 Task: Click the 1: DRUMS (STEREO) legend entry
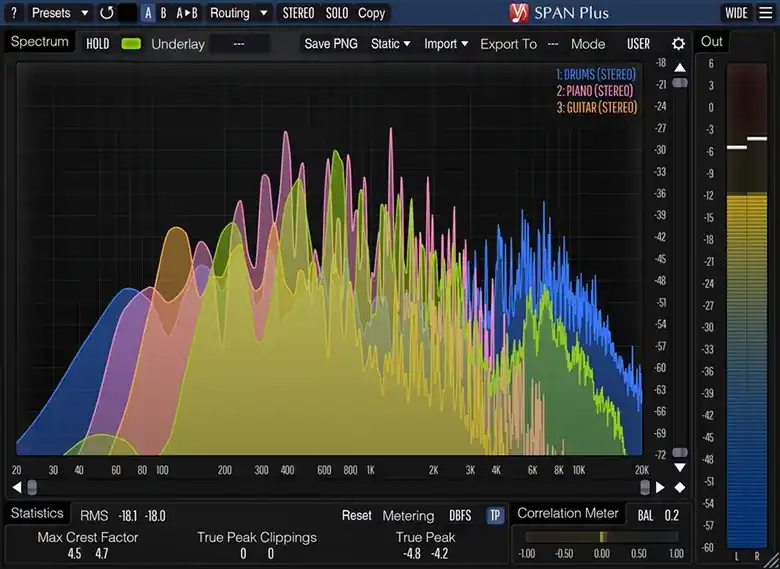(596, 75)
